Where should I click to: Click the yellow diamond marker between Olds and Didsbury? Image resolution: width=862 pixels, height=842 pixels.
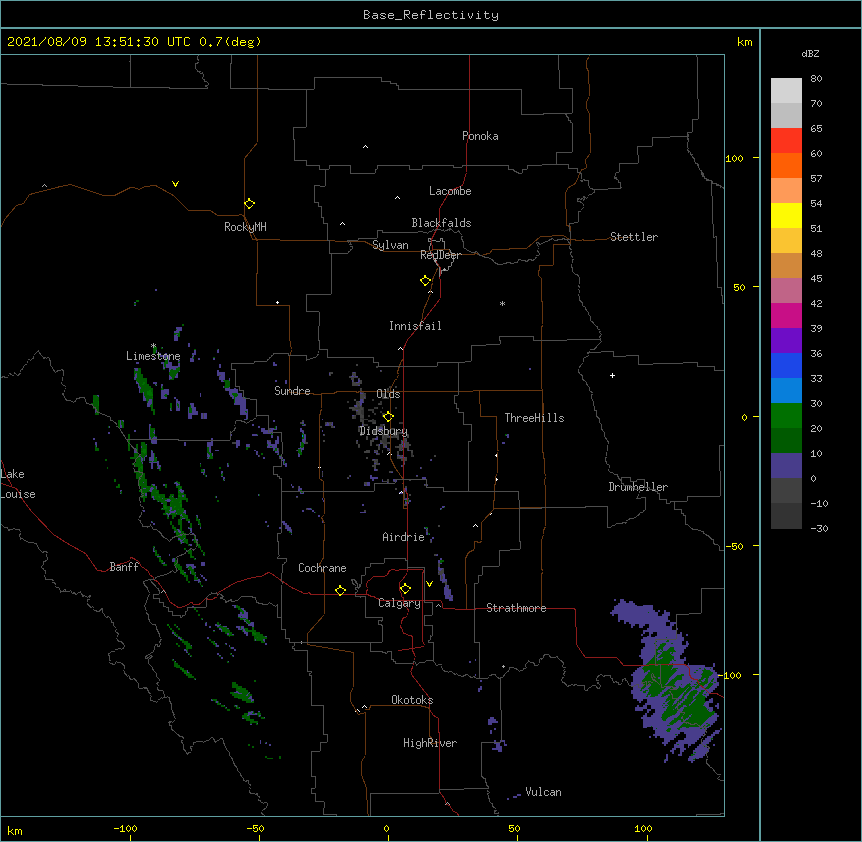point(388,417)
